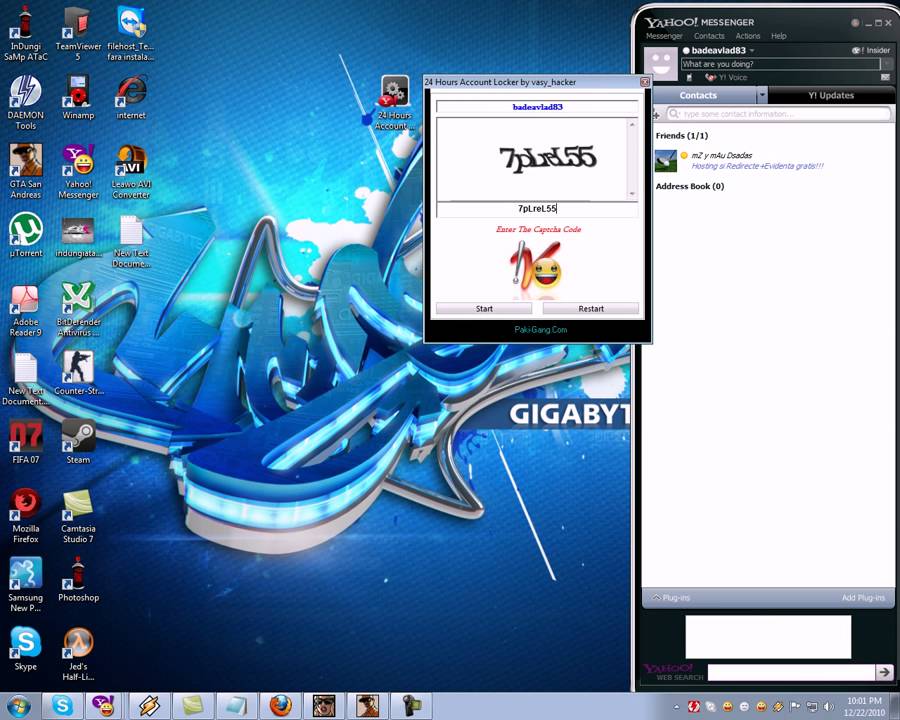Open the indungiata... desktop icon

click(x=79, y=237)
